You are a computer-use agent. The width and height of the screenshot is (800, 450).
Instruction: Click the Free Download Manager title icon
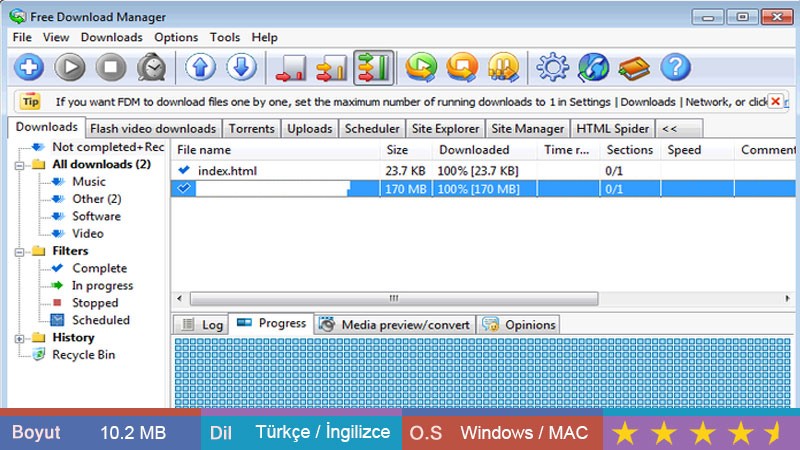[17, 16]
